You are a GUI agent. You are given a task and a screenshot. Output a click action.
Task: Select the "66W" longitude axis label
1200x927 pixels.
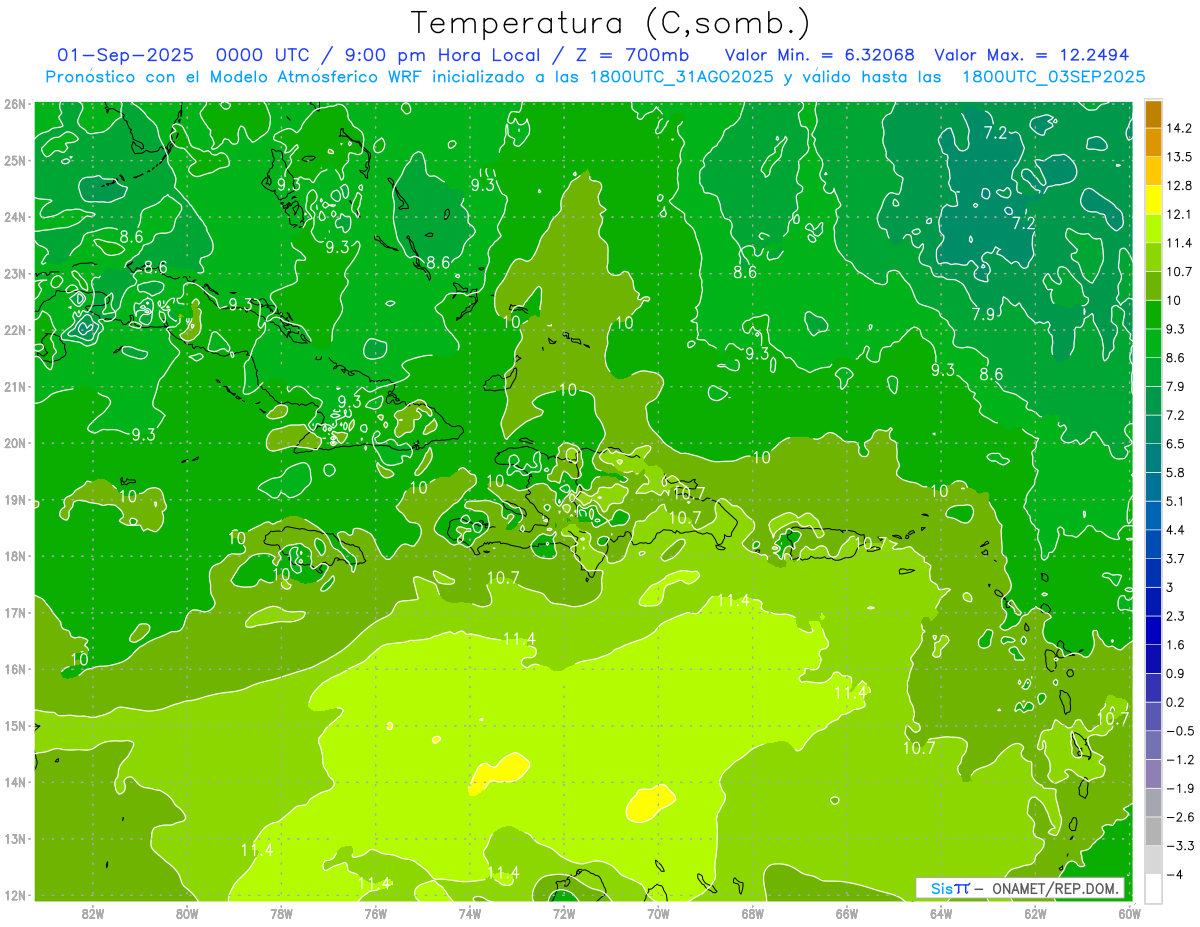click(847, 912)
